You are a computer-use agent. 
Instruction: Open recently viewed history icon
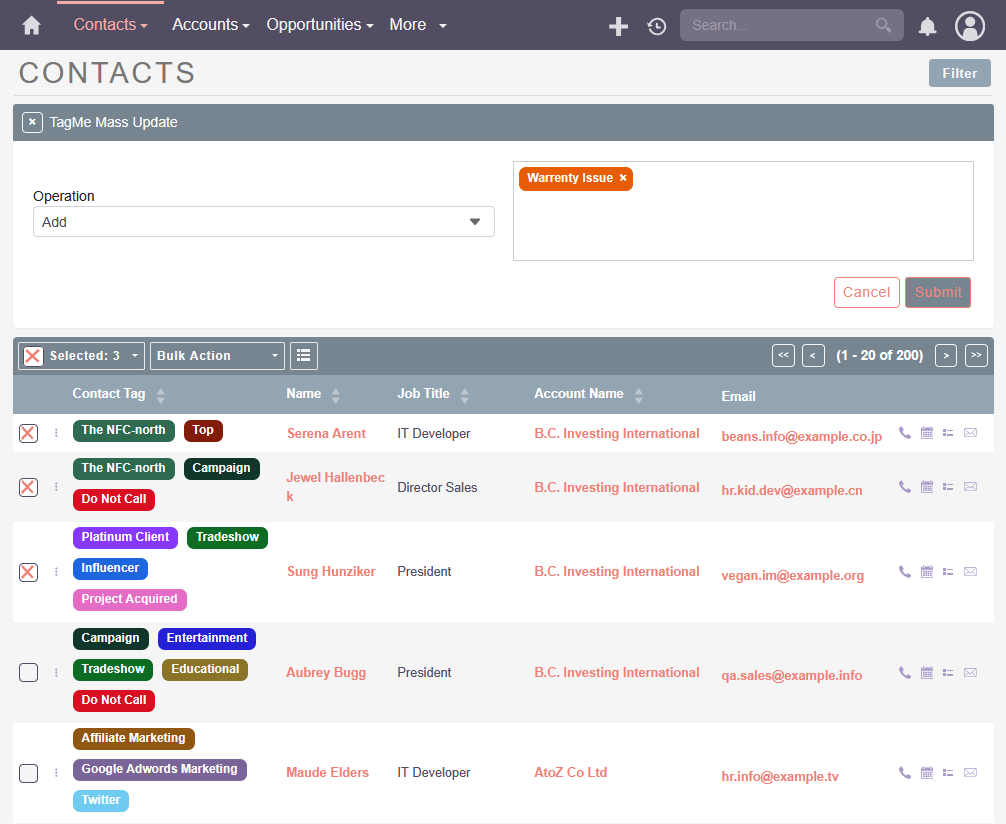pos(656,26)
